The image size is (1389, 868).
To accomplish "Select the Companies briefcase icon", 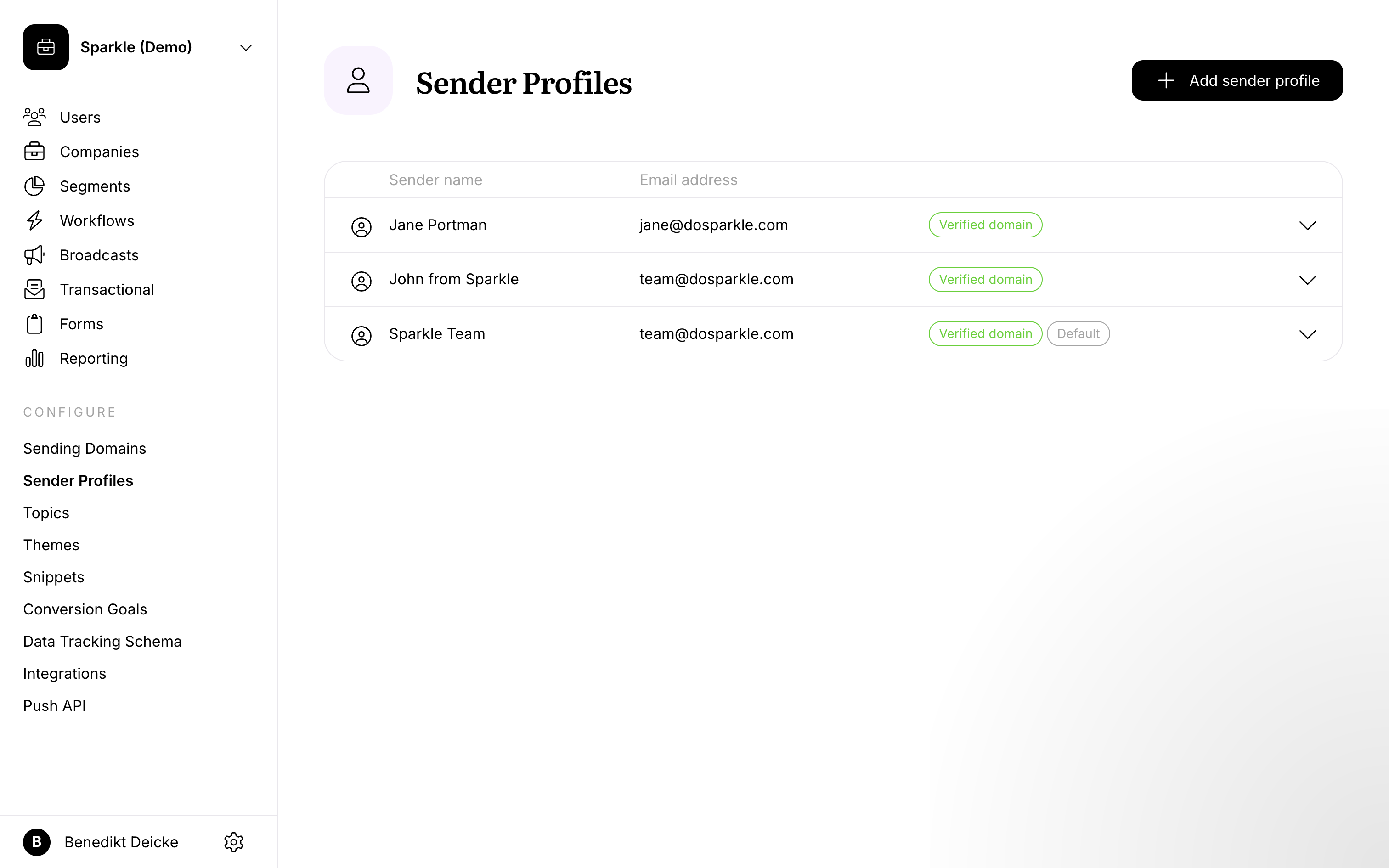I will click(x=35, y=151).
